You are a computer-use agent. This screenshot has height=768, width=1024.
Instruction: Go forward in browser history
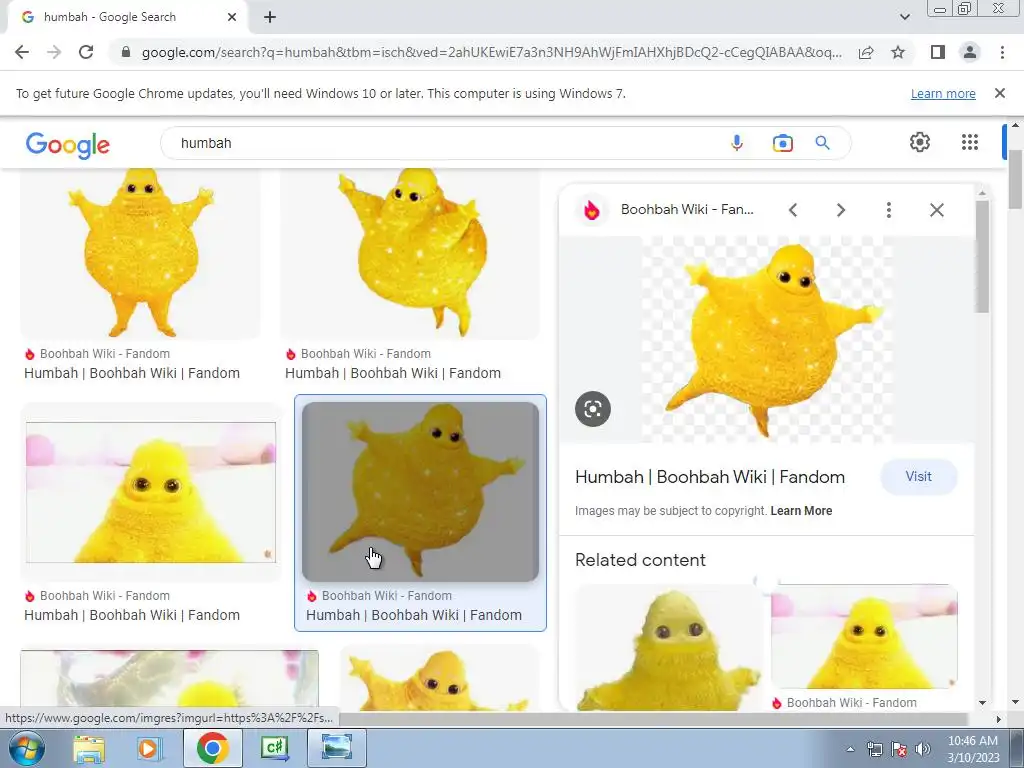[54, 52]
